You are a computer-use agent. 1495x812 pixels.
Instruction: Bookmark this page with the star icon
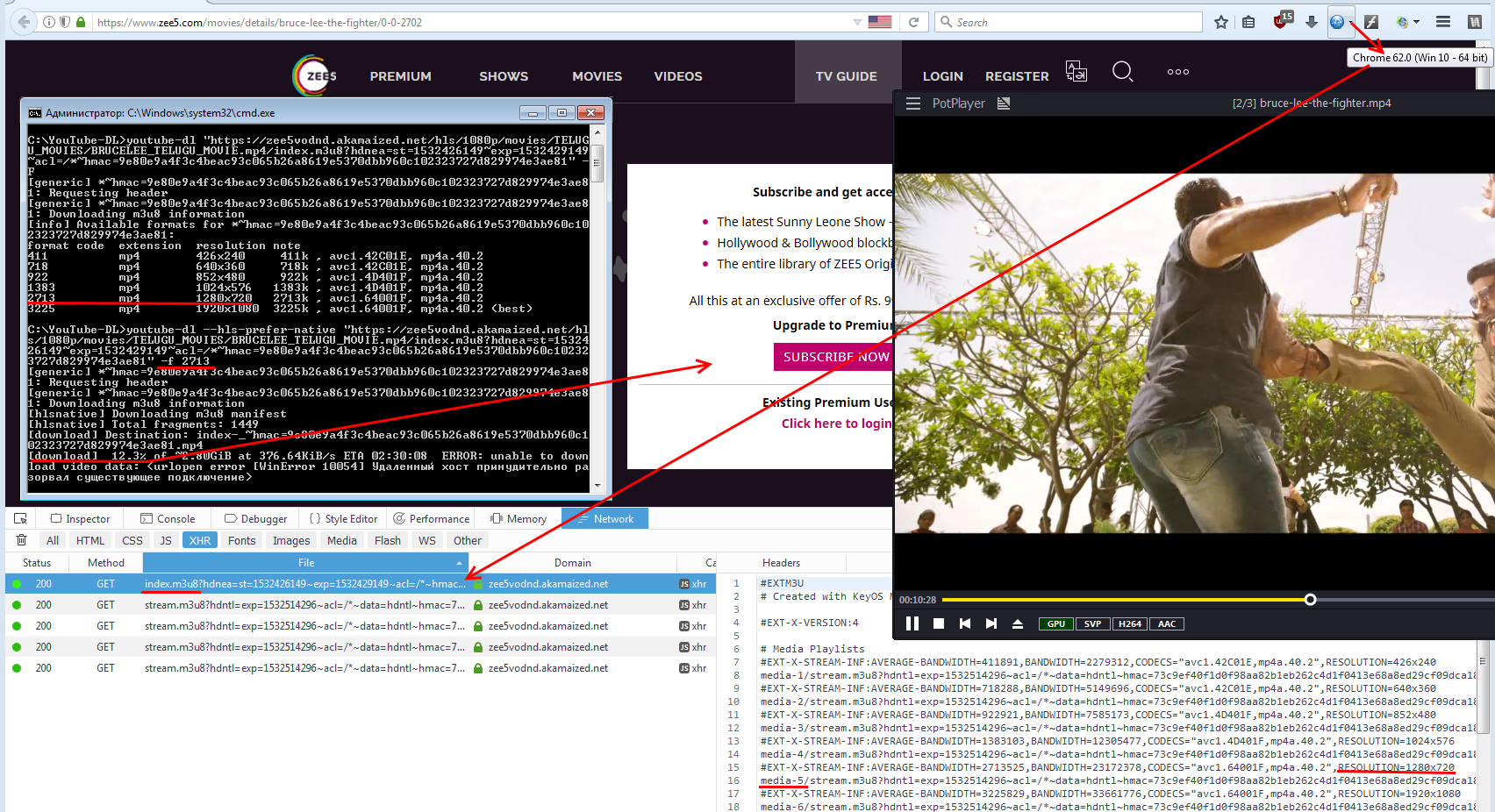point(1220,22)
